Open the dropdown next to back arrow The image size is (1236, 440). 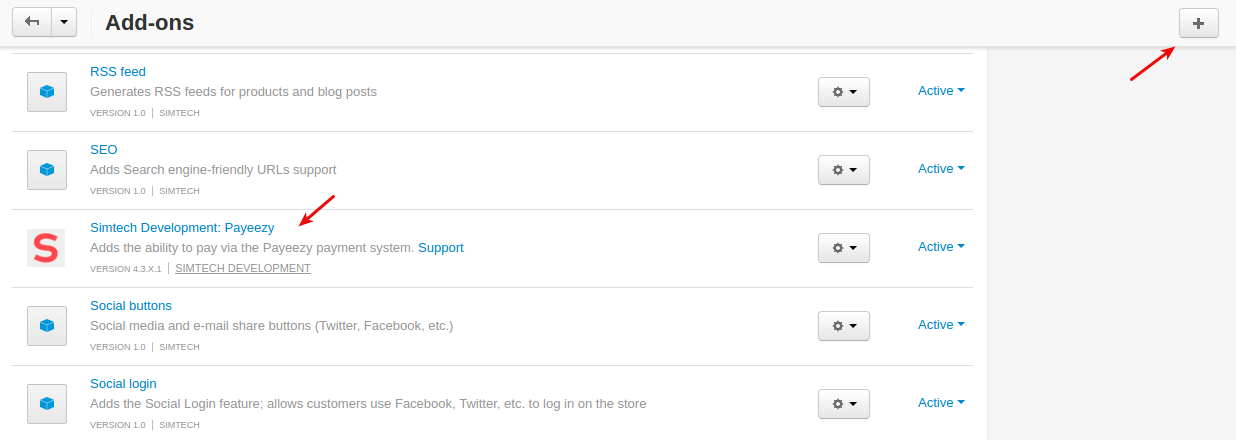[64, 22]
